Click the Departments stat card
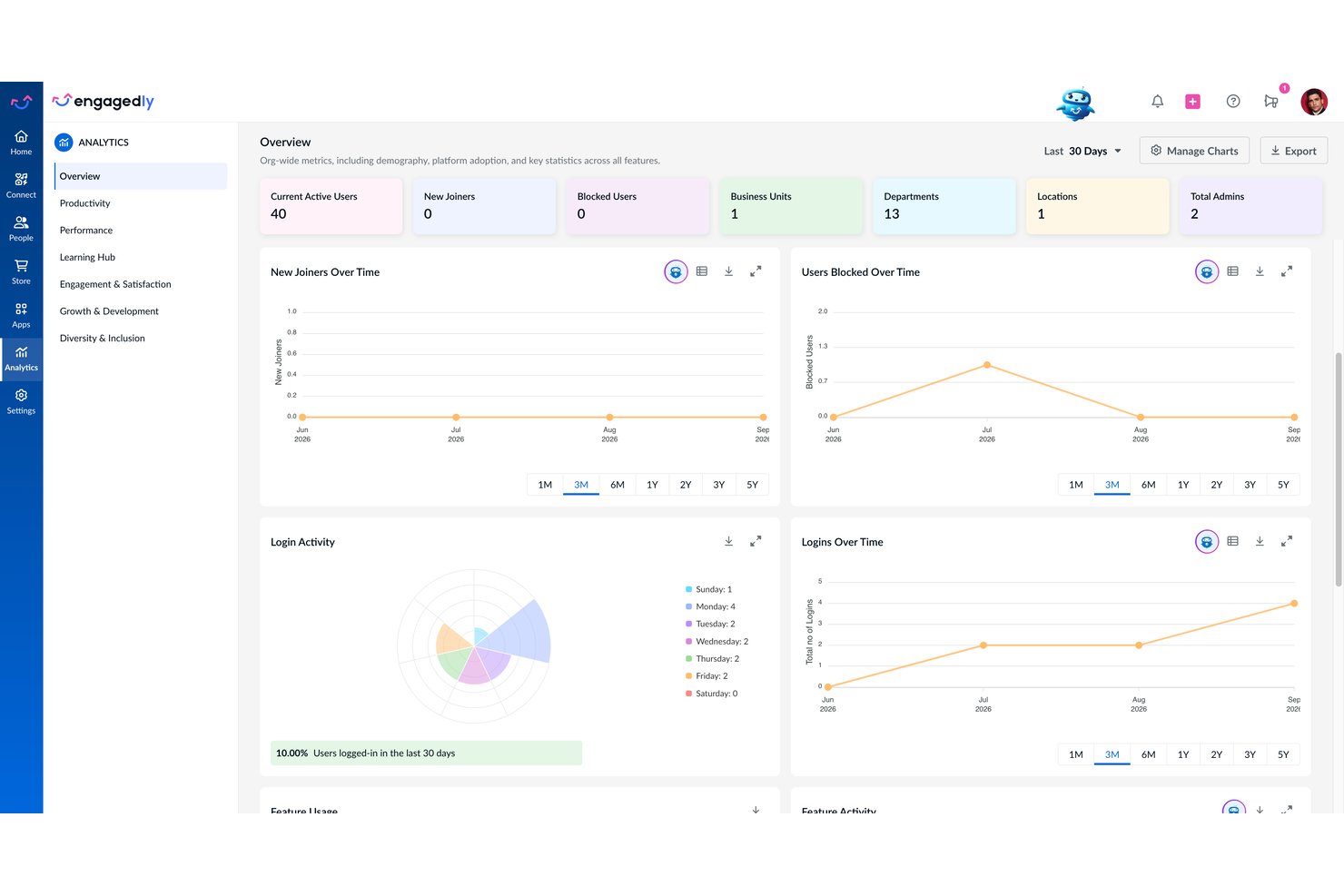The image size is (1344, 896). point(944,206)
